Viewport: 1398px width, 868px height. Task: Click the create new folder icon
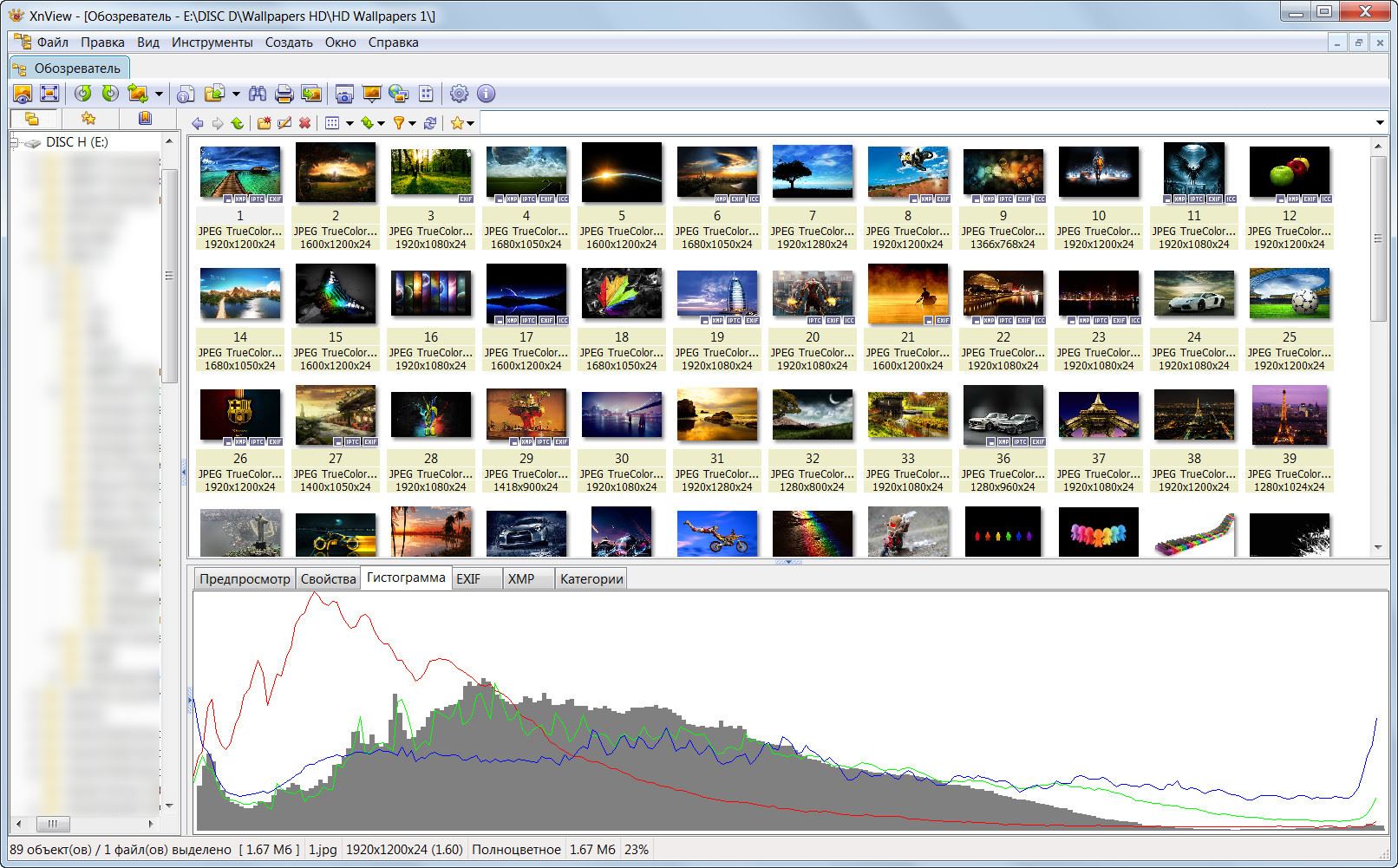[264, 123]
